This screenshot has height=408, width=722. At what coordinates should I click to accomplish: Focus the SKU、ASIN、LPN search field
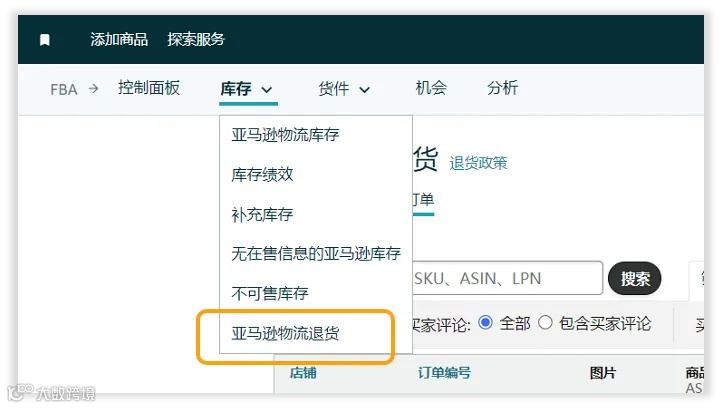(x=507, y=278)
